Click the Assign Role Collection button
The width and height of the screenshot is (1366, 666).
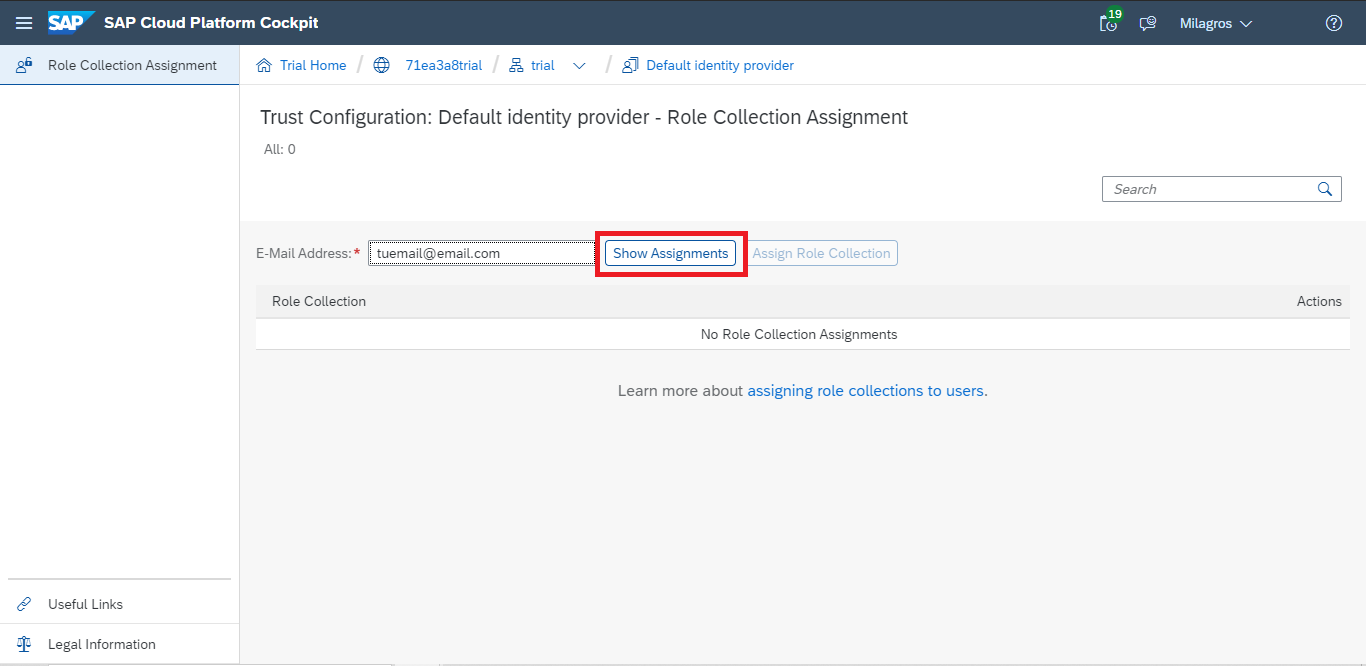click(x=821, y=253)
